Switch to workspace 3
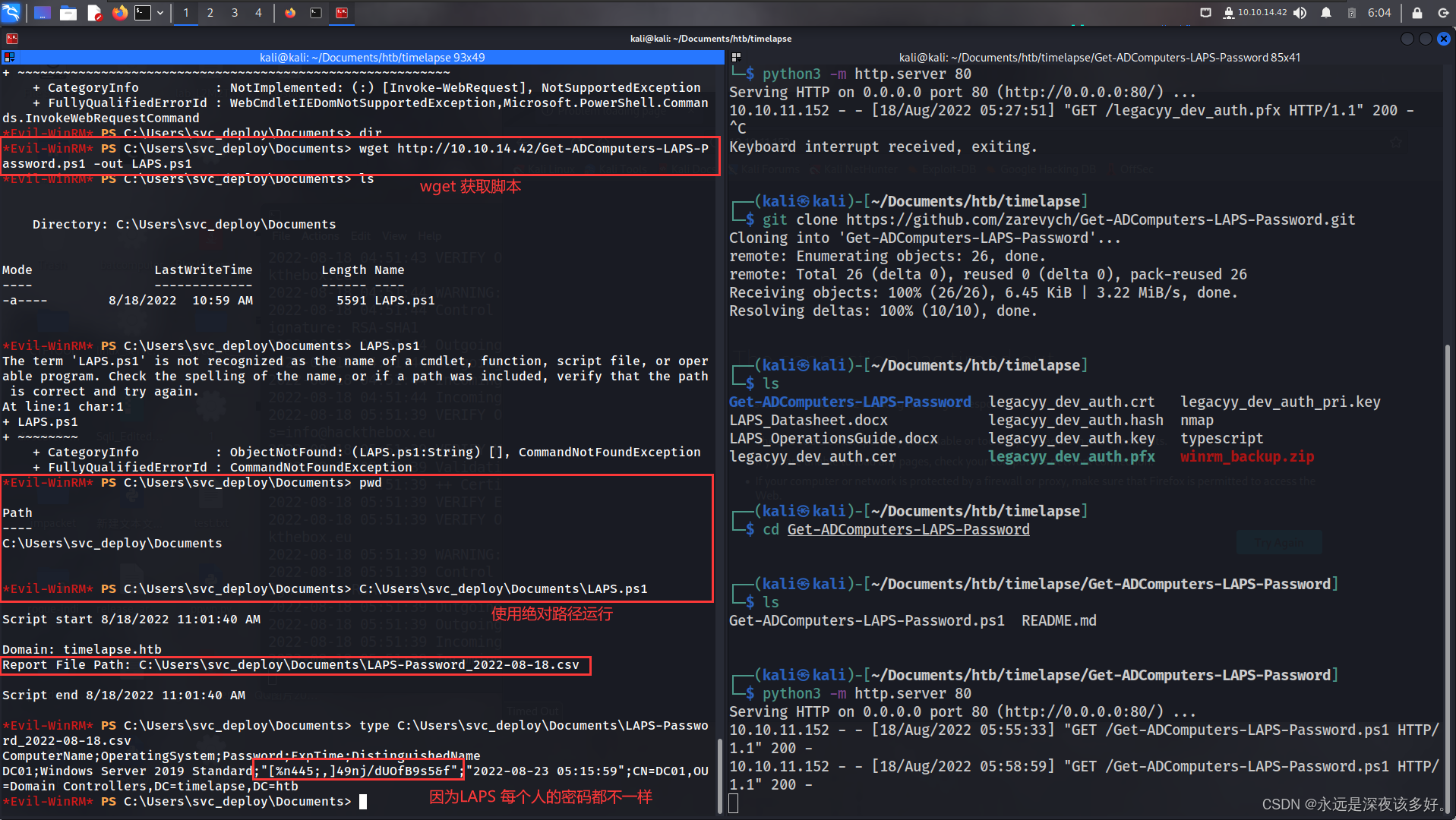 click(x=235, y=13)
